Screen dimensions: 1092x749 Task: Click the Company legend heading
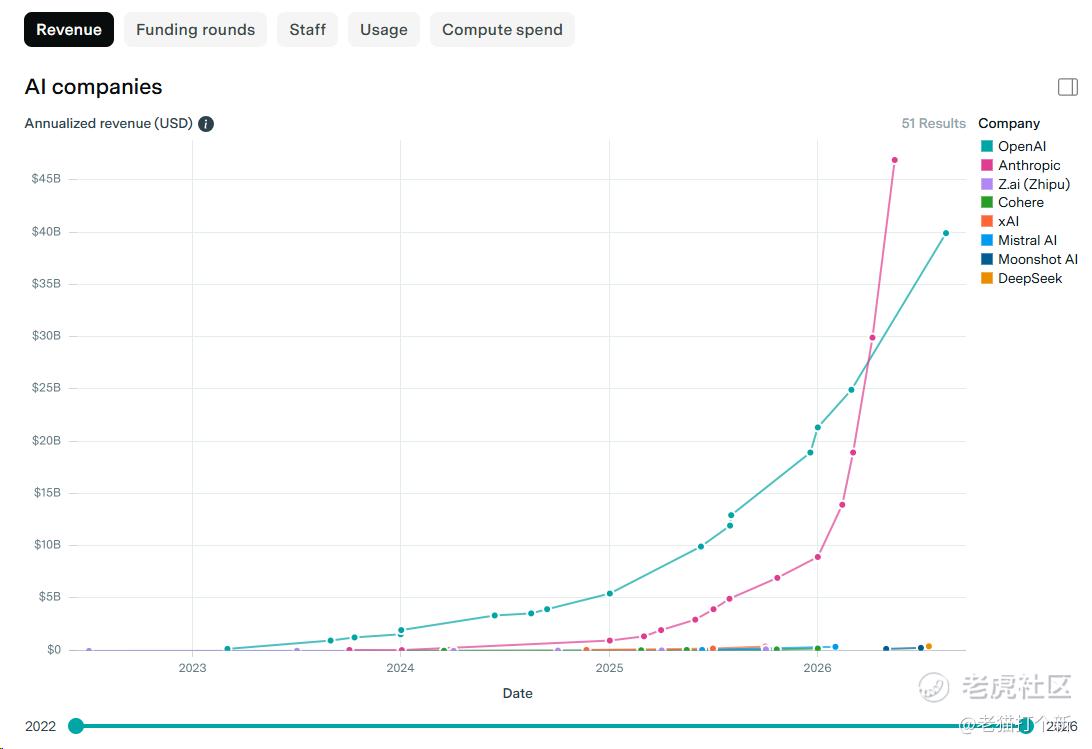(1008, 123)
